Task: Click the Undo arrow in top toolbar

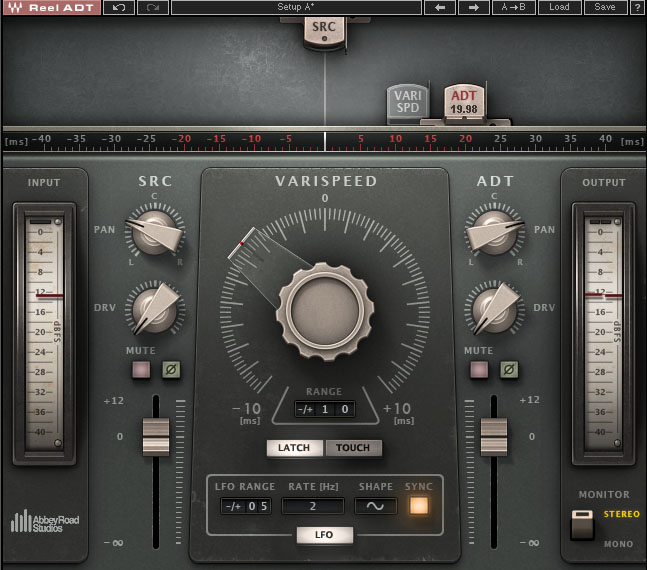Action: [x=120, y=8]
